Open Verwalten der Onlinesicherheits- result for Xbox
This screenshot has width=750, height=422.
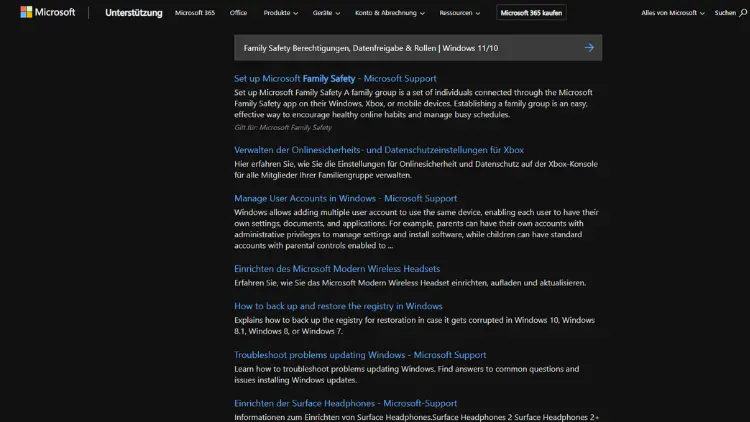point(379,150)
